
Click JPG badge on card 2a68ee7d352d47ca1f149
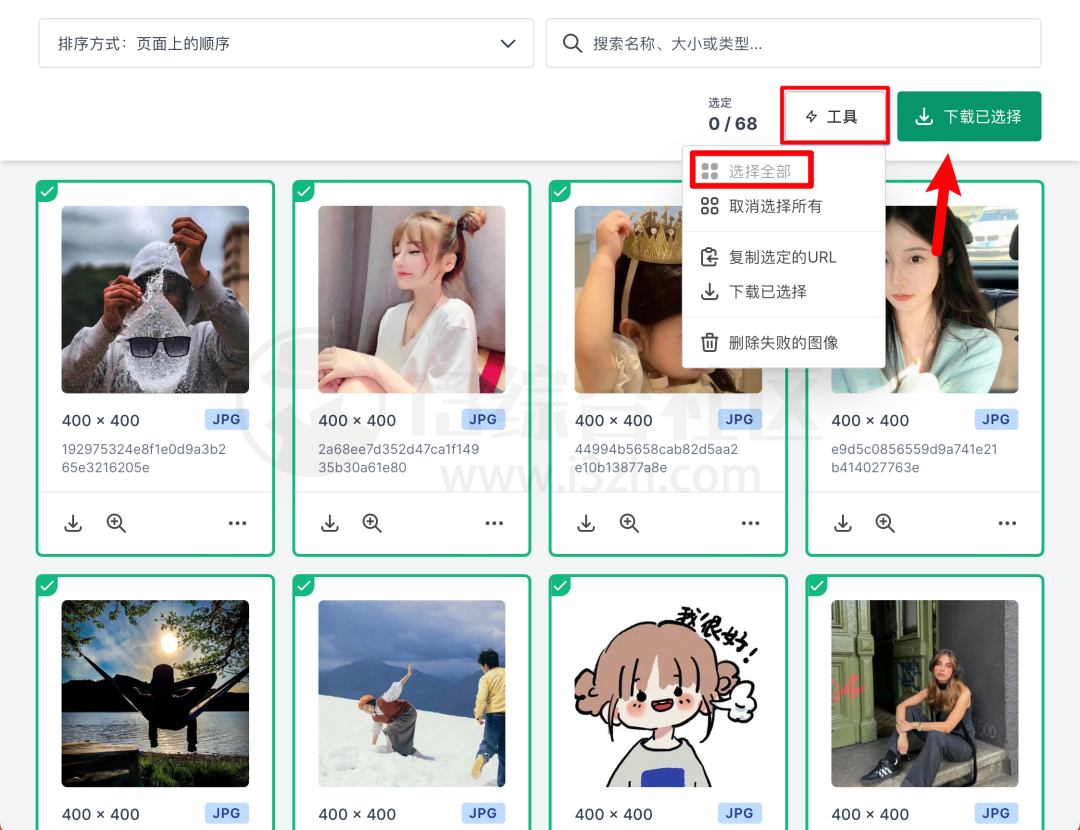[x=483, y=419]
